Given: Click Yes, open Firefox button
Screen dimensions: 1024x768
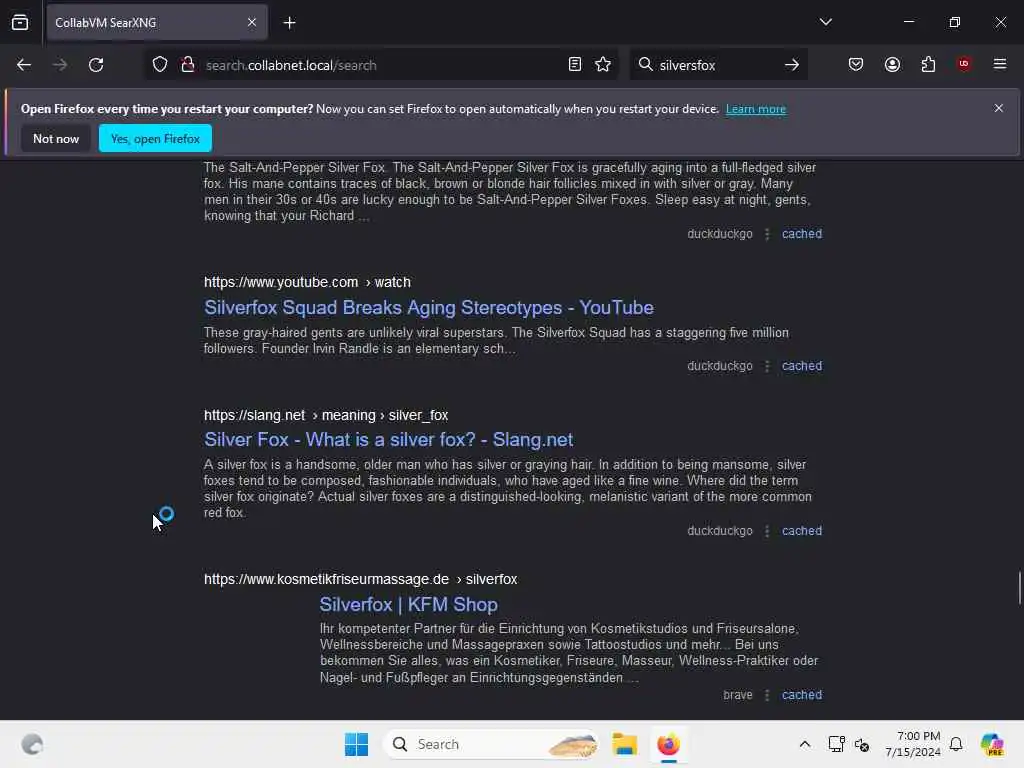Looking at the screenshot, I should point(155,138).
